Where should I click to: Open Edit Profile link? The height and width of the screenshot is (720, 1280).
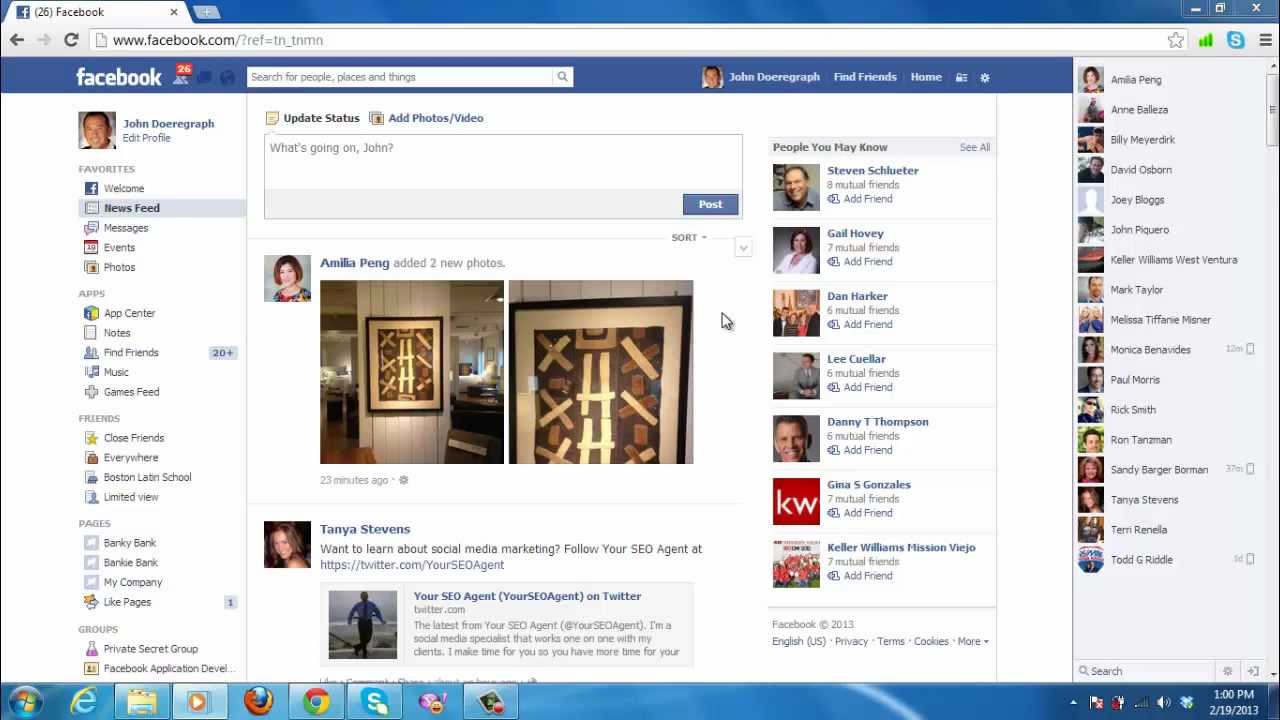[146, 138]
